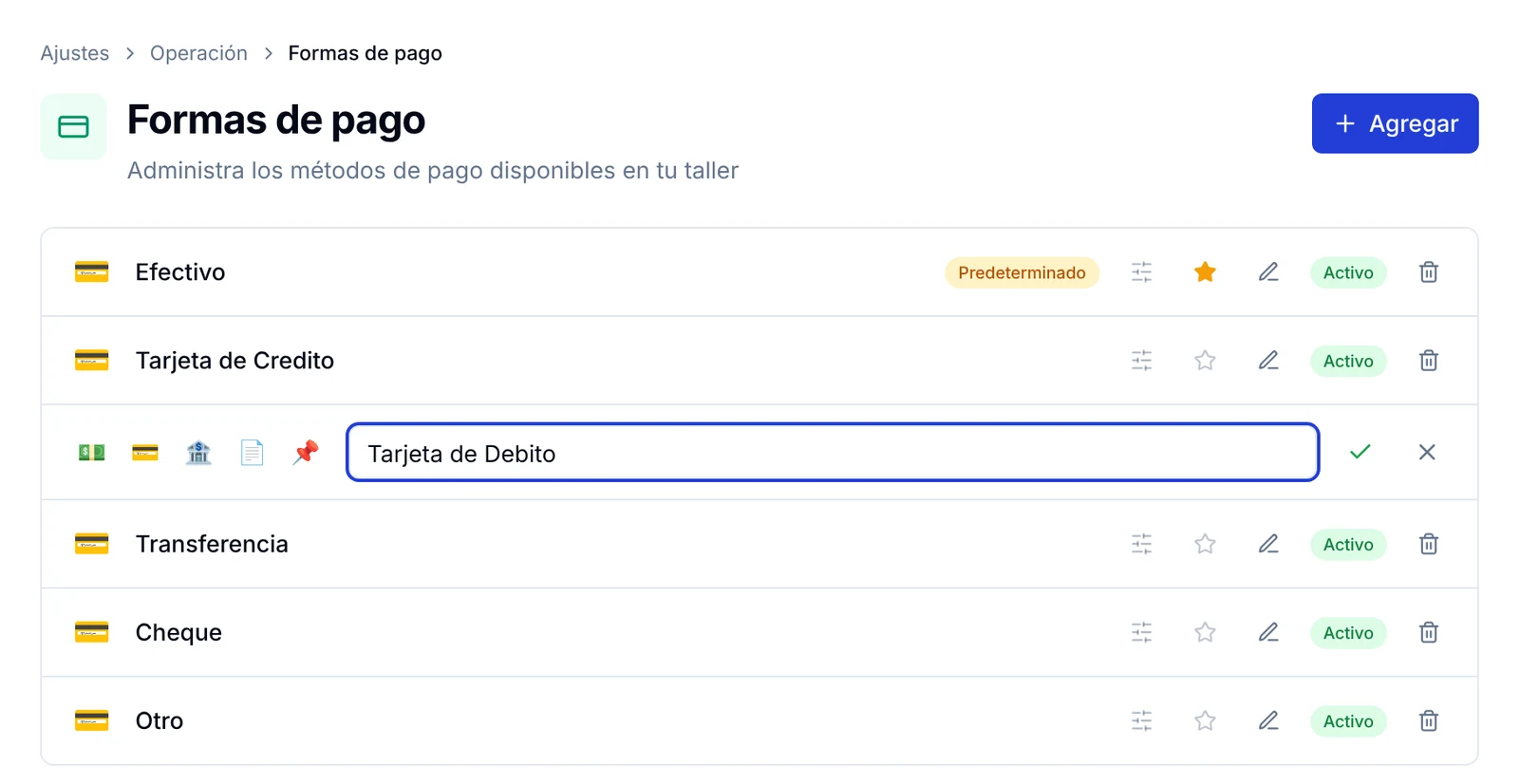Choose the credit card emoji in edit row

point(145,453)
